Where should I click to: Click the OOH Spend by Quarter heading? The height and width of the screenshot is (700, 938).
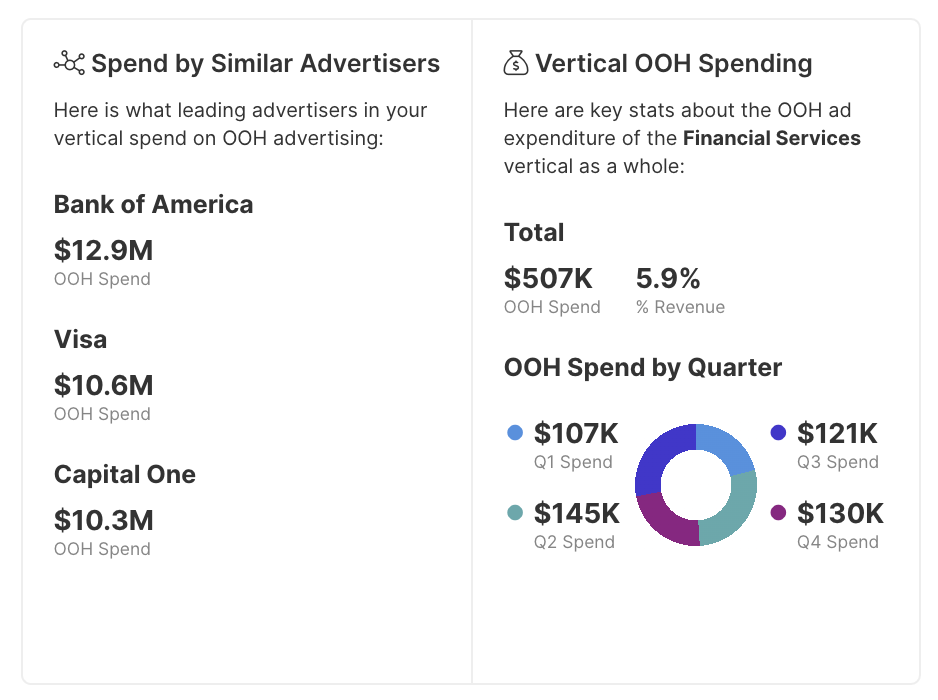point(642,368)
